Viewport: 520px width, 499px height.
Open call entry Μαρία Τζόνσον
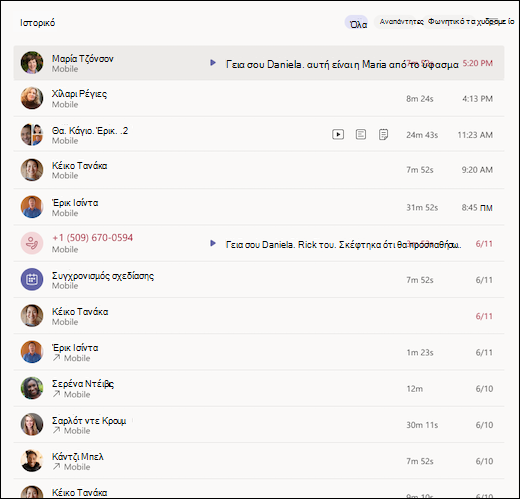[x=259, y=63]
